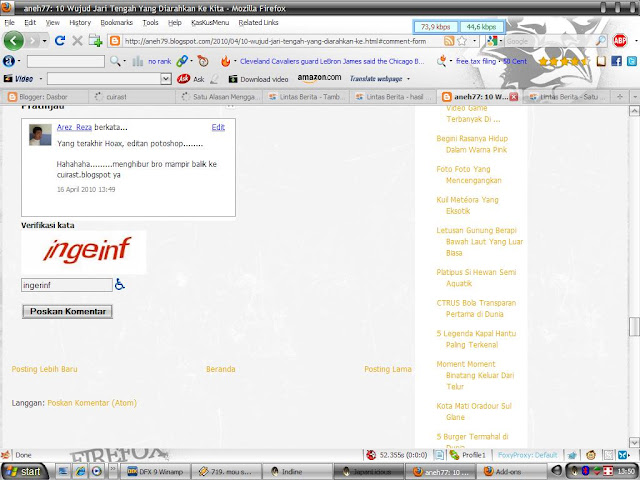Click the Twitter icon in the toolbar
The image size is (640, 480).
point(632,61)
